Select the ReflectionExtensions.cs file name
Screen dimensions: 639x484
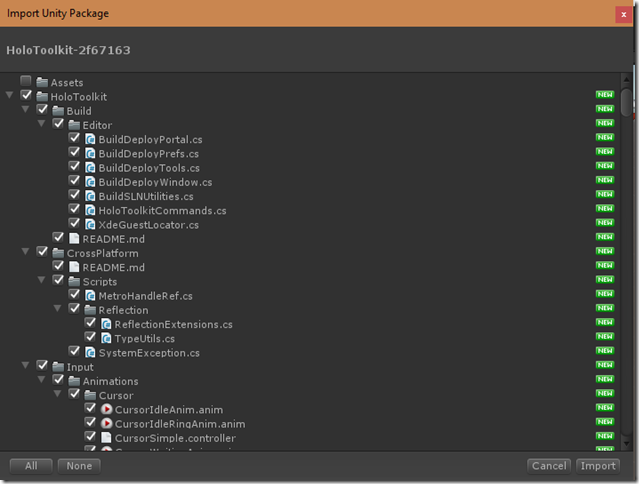pos(174,325)
